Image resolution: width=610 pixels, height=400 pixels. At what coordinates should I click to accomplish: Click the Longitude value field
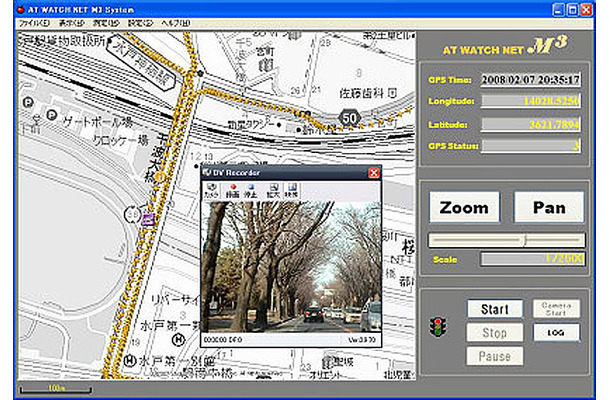[x=531, y=101]
